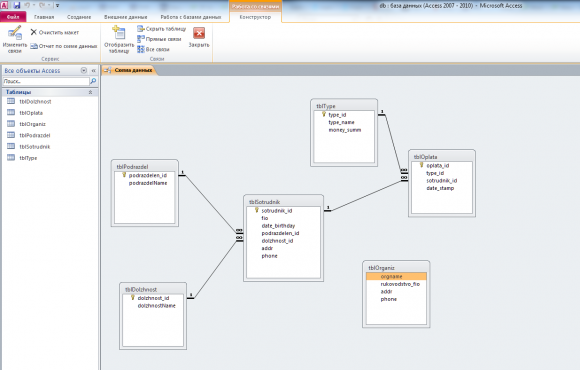Screen dimensions: 580x370
Task: Open the File tab
Action: pos(13,17)
